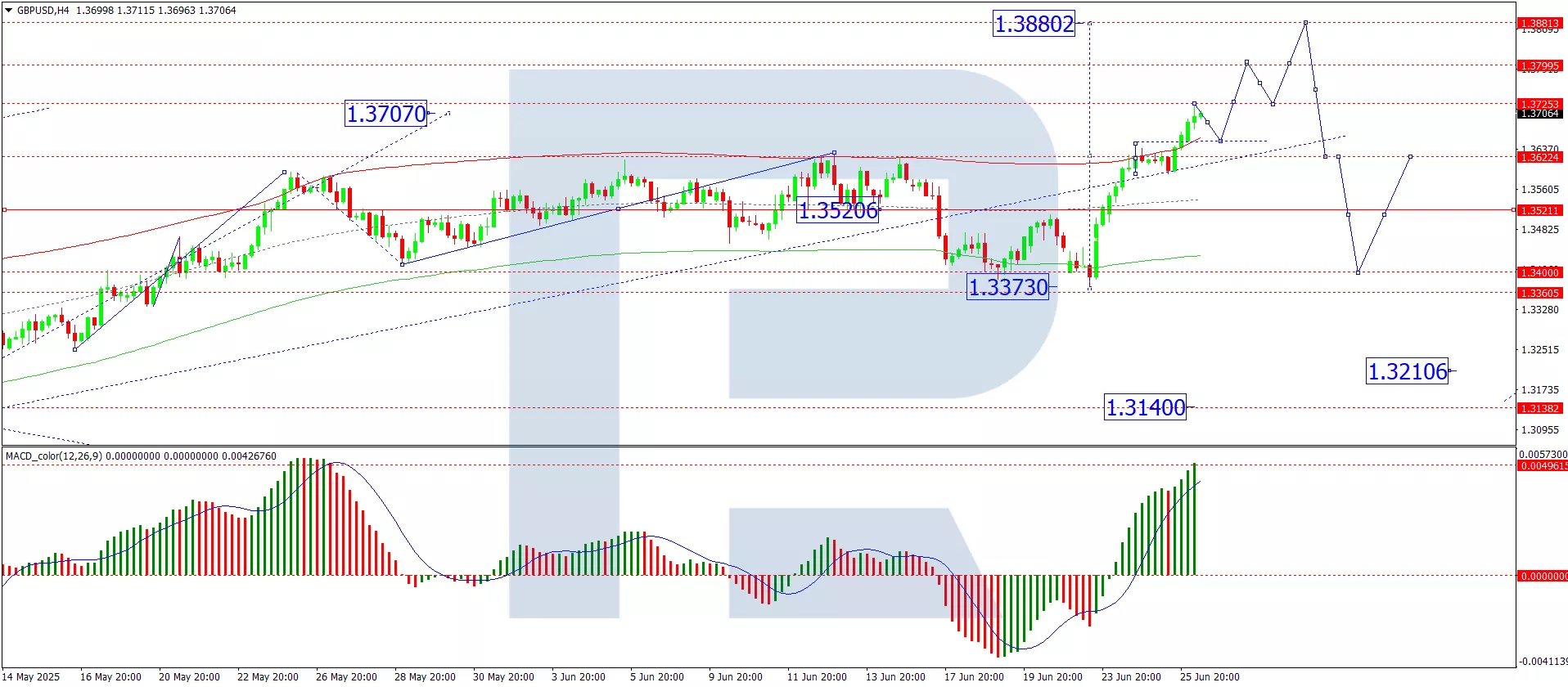Click the MACD_color(12,26,9) indicator label
The height and width of the screenshot is (687, 1568).
point(54,456)
